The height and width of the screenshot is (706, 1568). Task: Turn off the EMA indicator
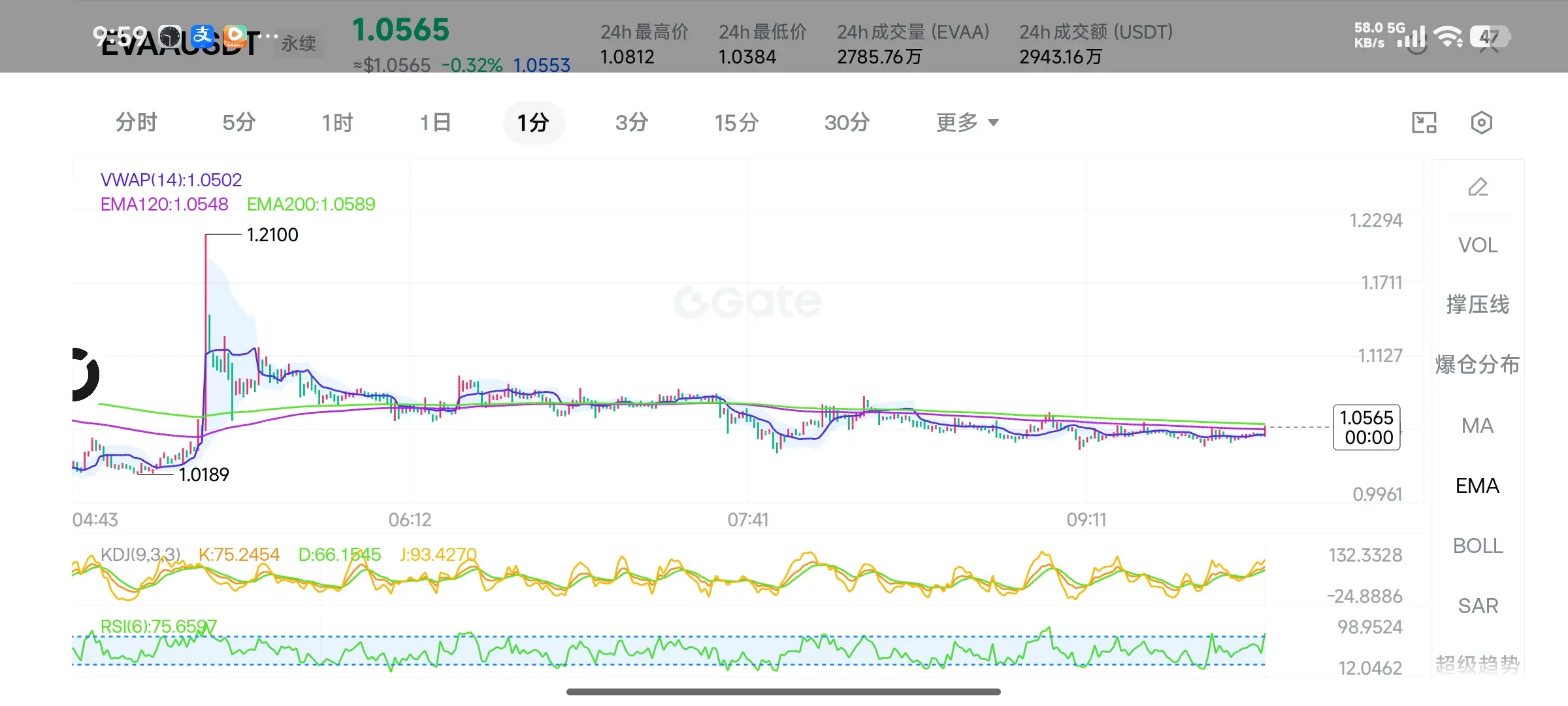(1478, 486)
